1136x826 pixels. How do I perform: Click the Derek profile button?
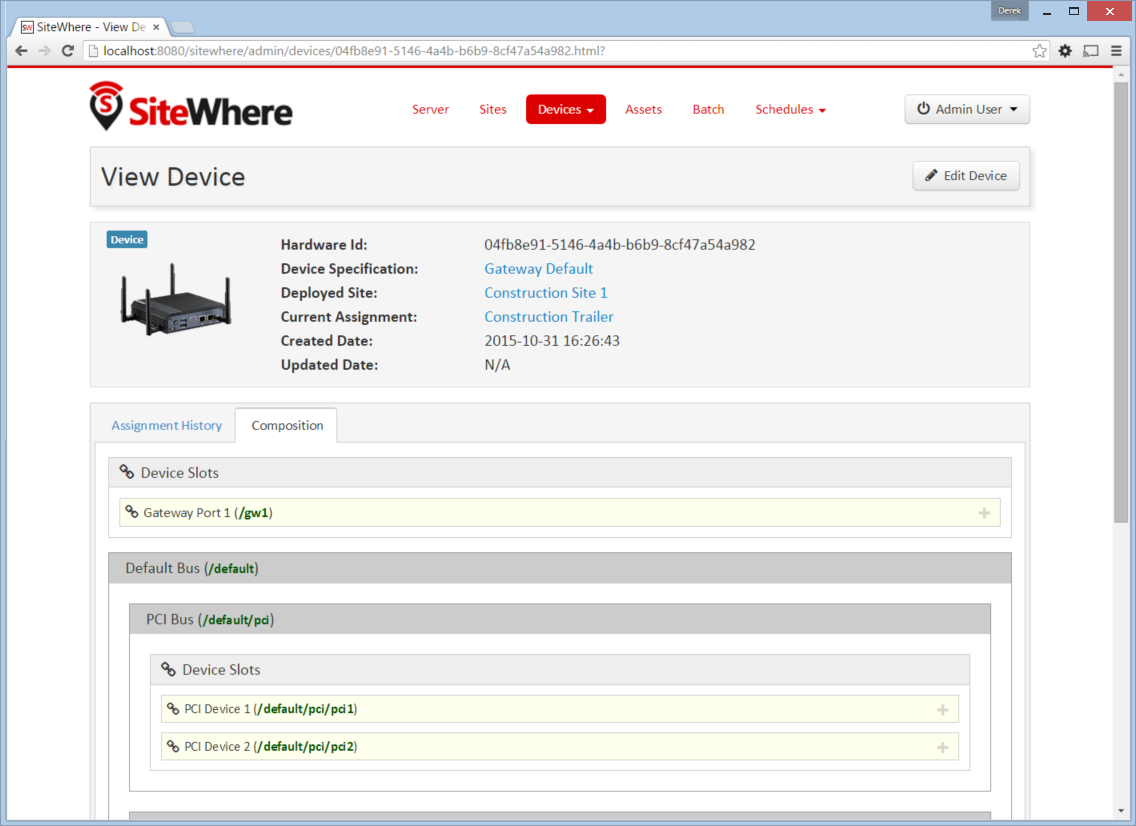(x=1009, y=11)
